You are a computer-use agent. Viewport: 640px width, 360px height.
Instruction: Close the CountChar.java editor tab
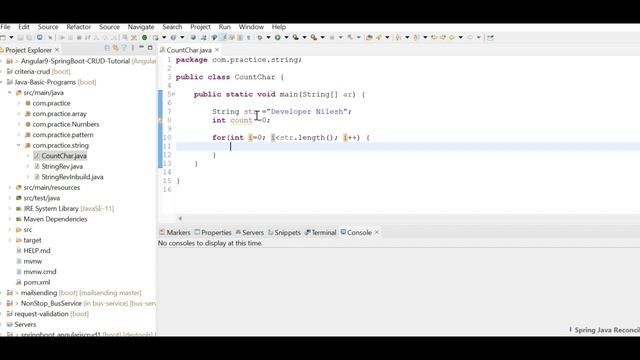click(x=217, y=50)
